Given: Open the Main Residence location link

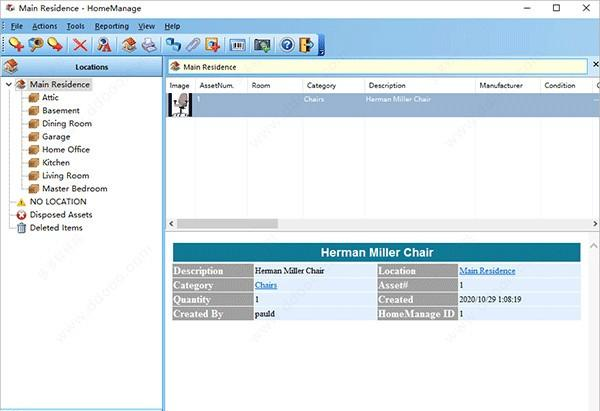Looking at the screenshot, I should [x=487, y=271].
